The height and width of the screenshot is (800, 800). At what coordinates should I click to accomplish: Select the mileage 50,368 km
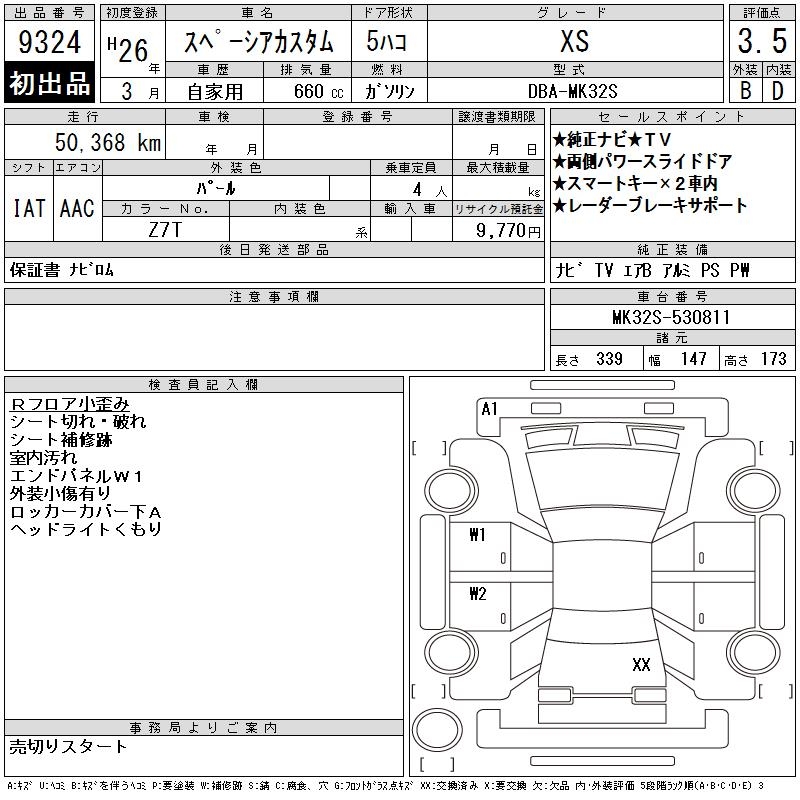pos(108,142)
